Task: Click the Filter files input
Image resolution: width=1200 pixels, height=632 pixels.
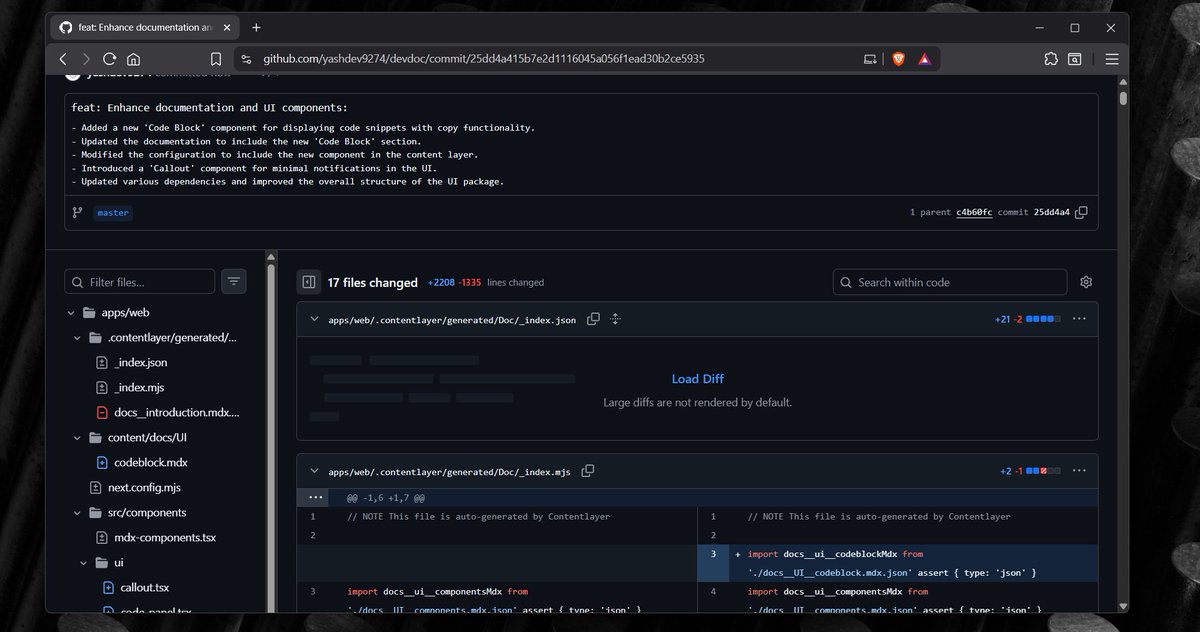Action: (x=140, y=282)
